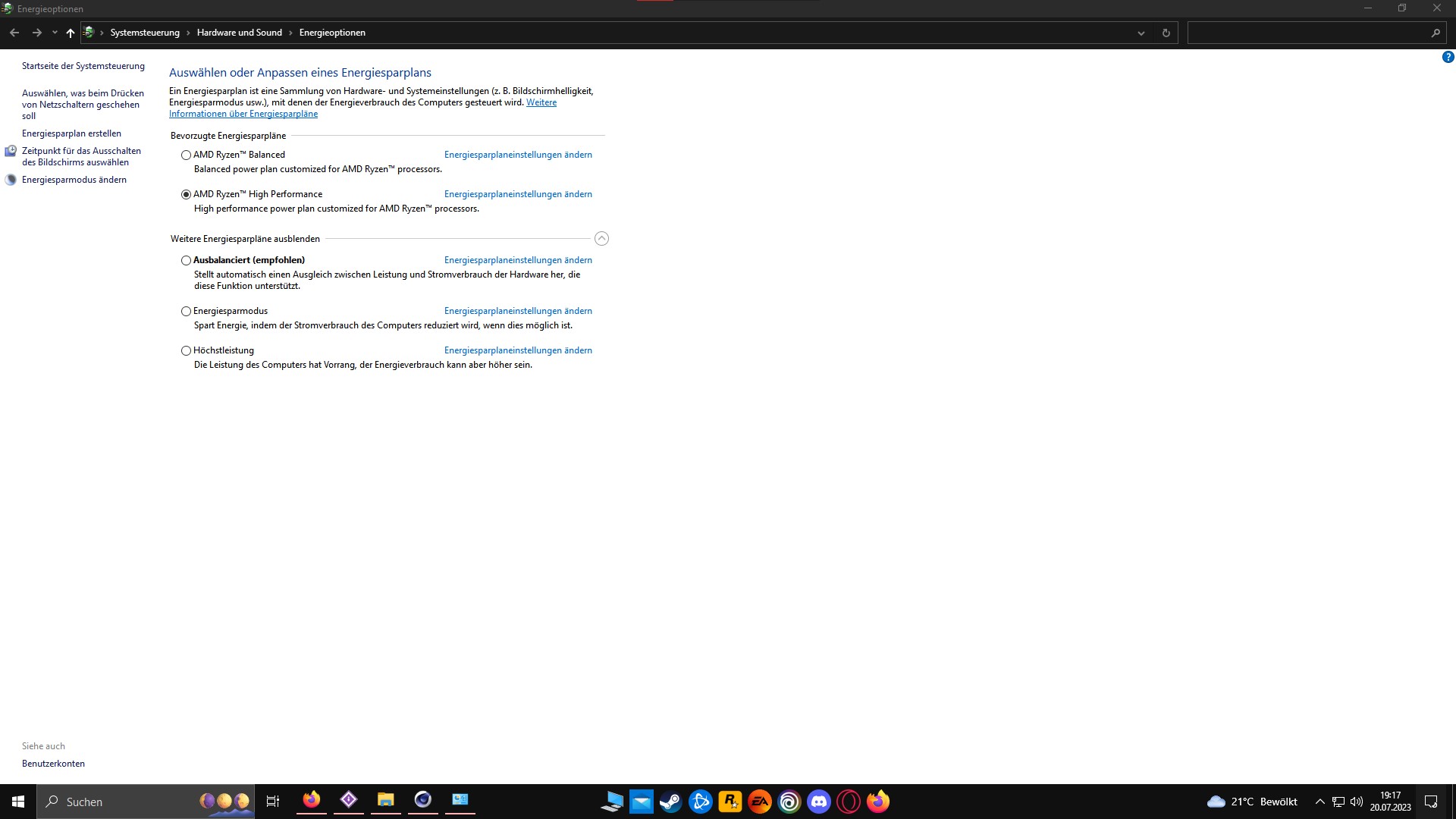The height and width of the screenshot is (819, 1456).
Task: Click the search magnifier in the search box
Action: pos(1436,33)
